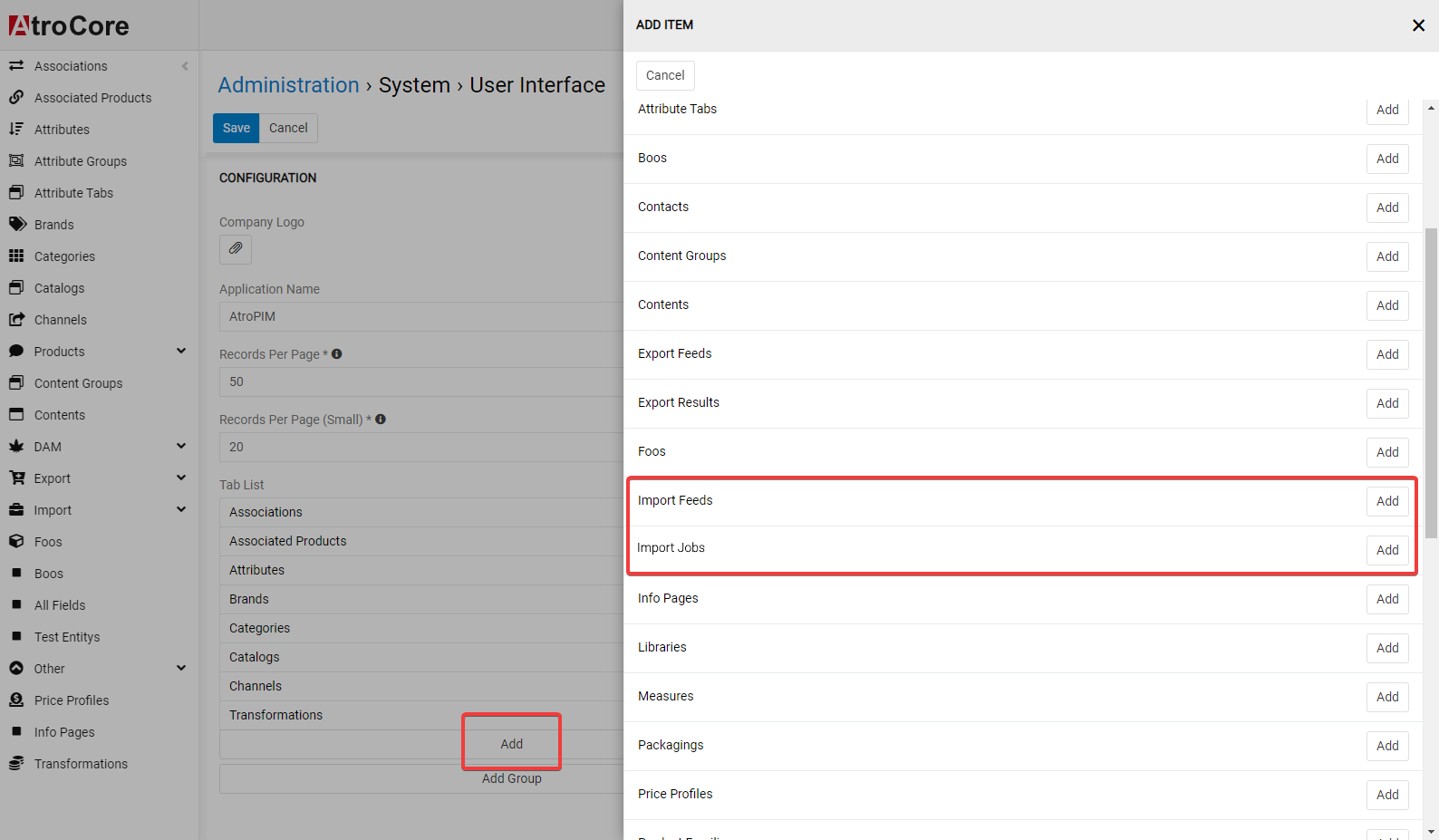Viewport: 1439px width, 840px height.
Task: Cancel the configuration edits next to Save
Action: click(288, 128)
